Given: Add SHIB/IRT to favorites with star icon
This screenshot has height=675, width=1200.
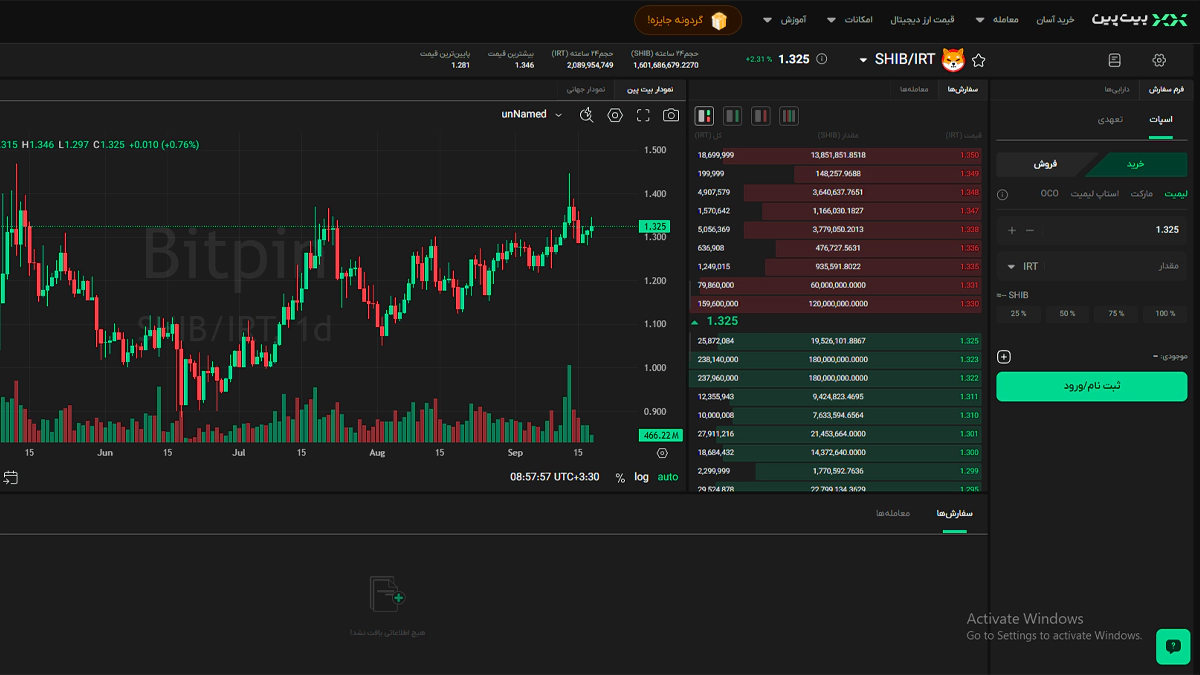Looking at the screenshot, I should point(978,60).
